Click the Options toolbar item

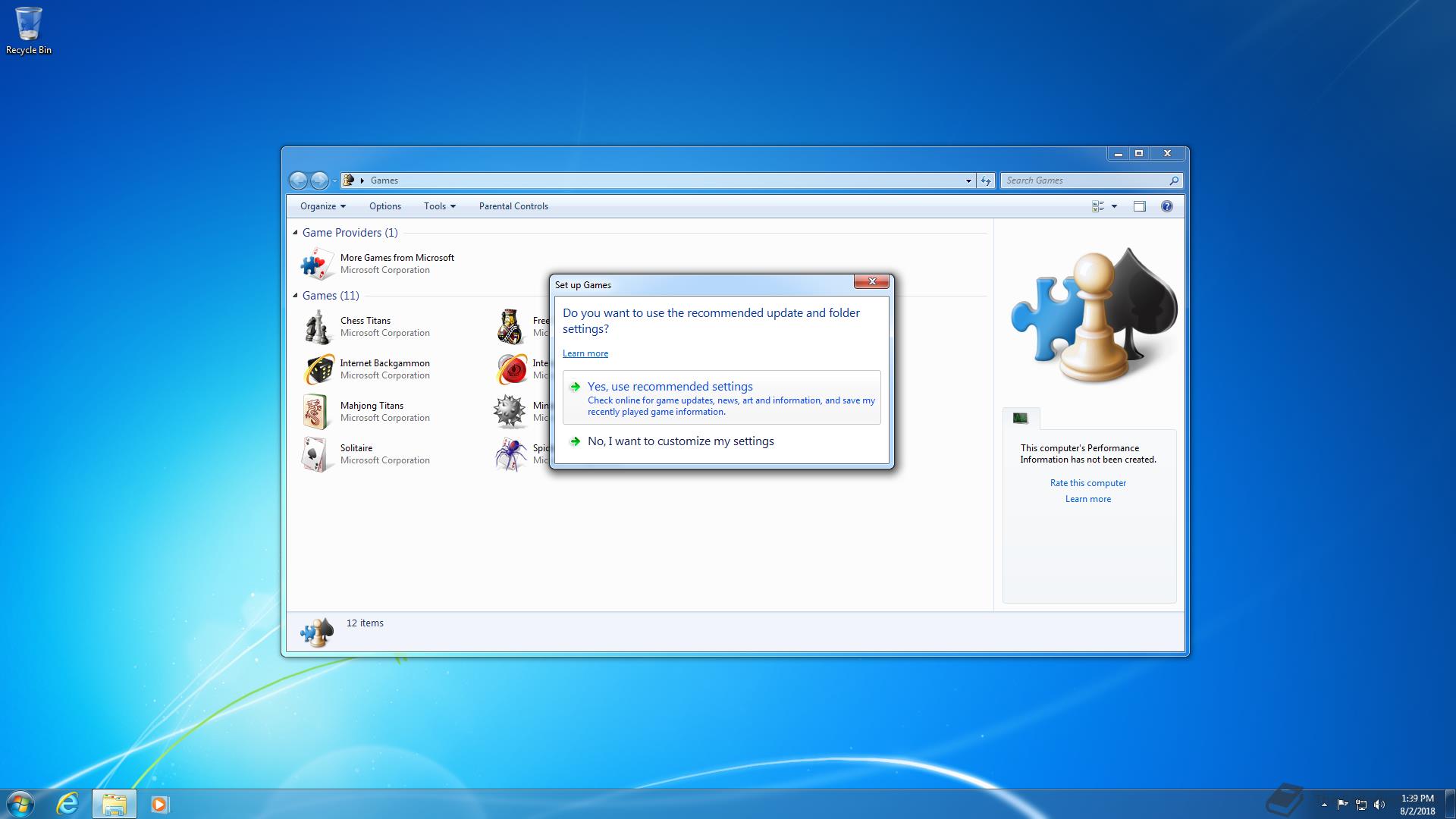click(385, 206)
